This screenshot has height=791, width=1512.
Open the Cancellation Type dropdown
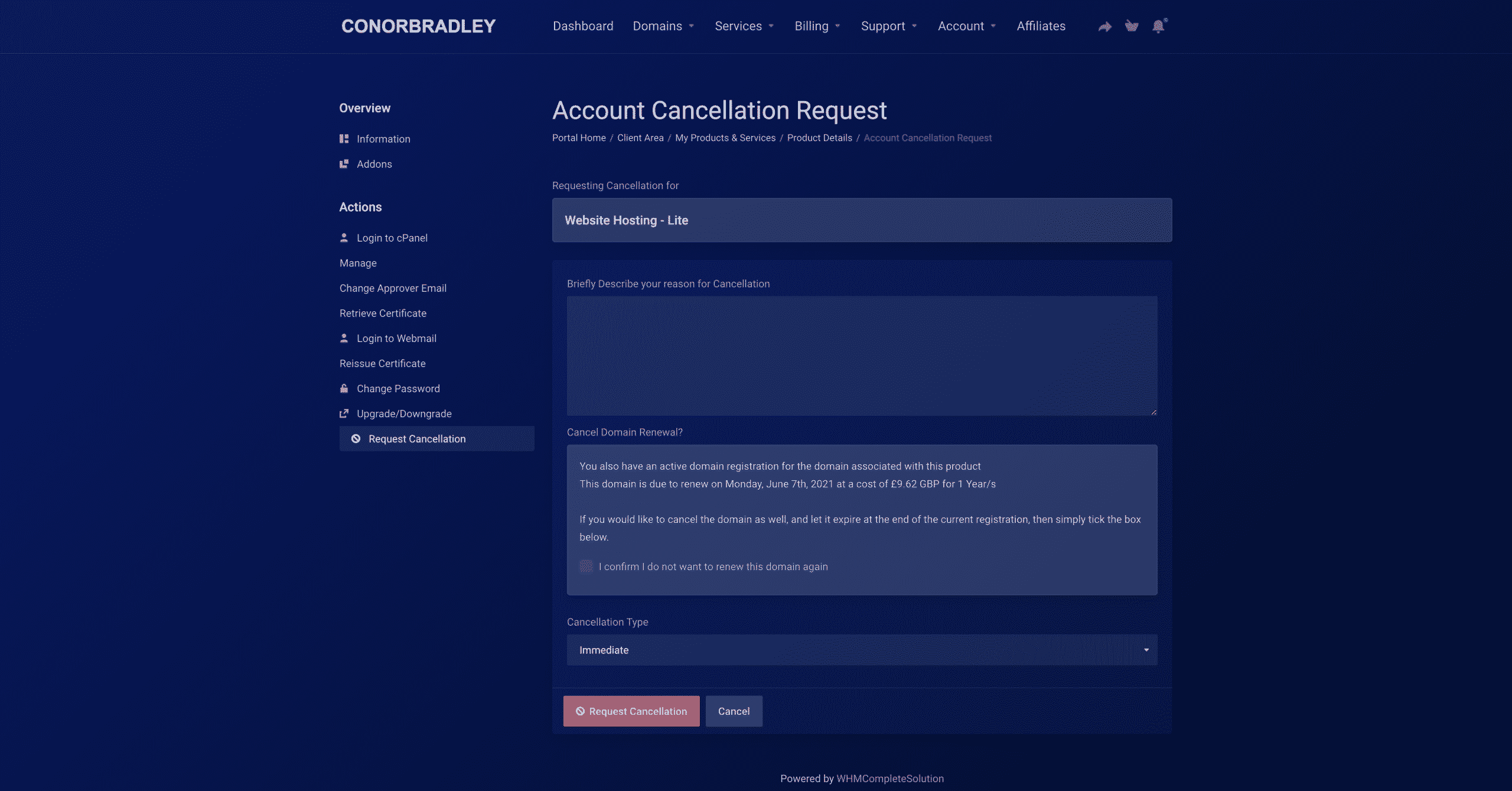(x=862, y=650)
